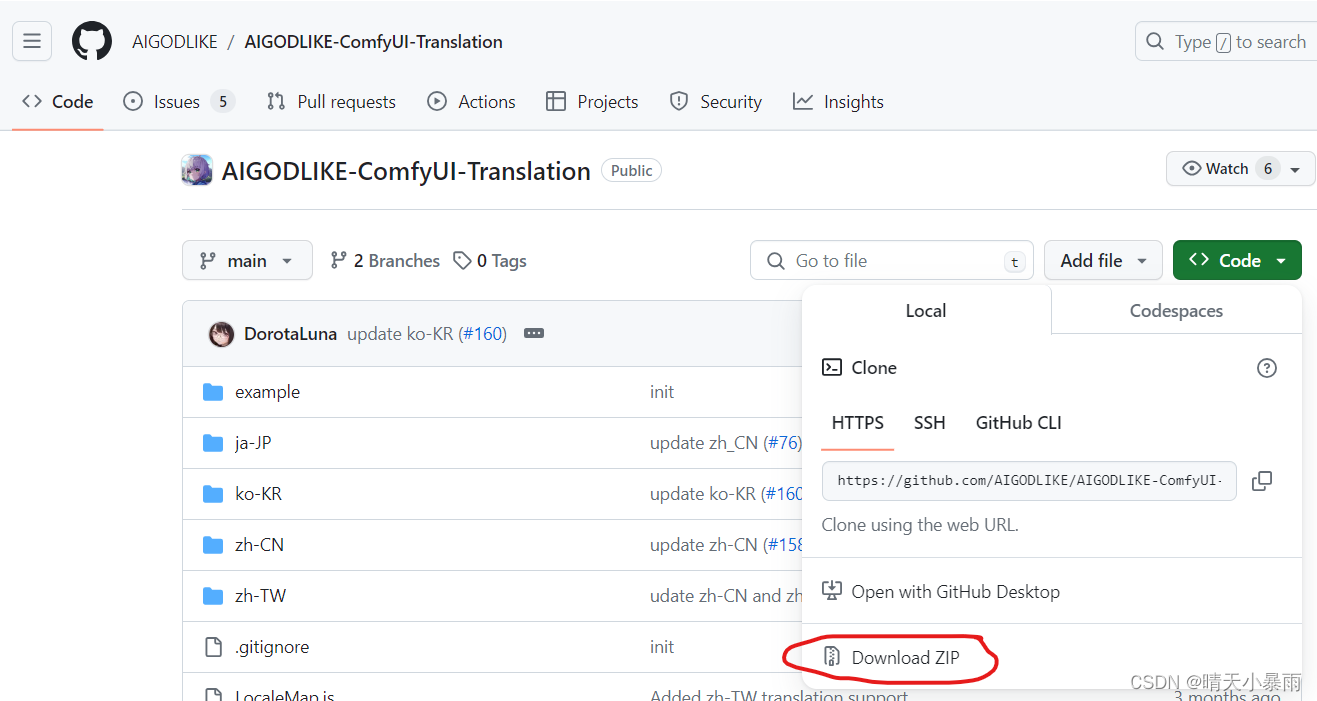Open the update ko-KR commit message
Screen dimensions: 1317x701
pos(400,334)
